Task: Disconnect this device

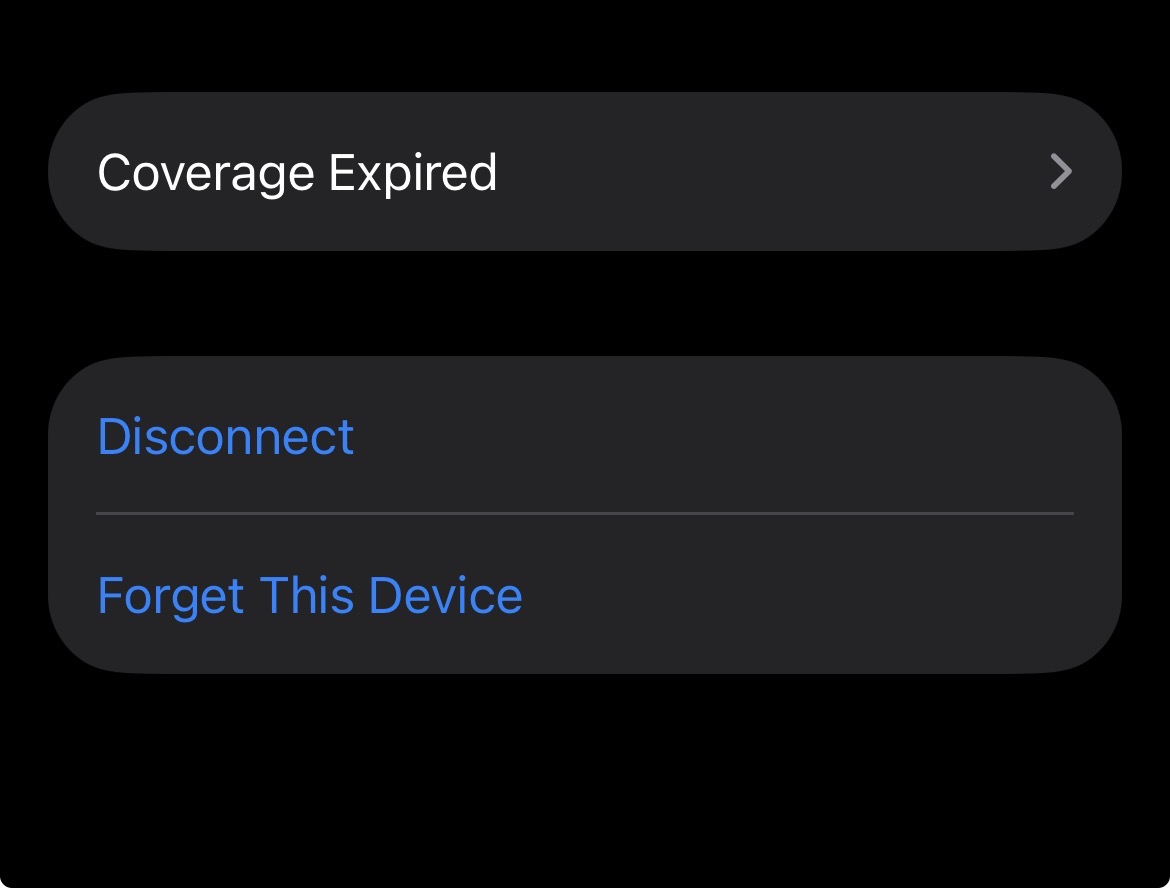Action: 226,437
